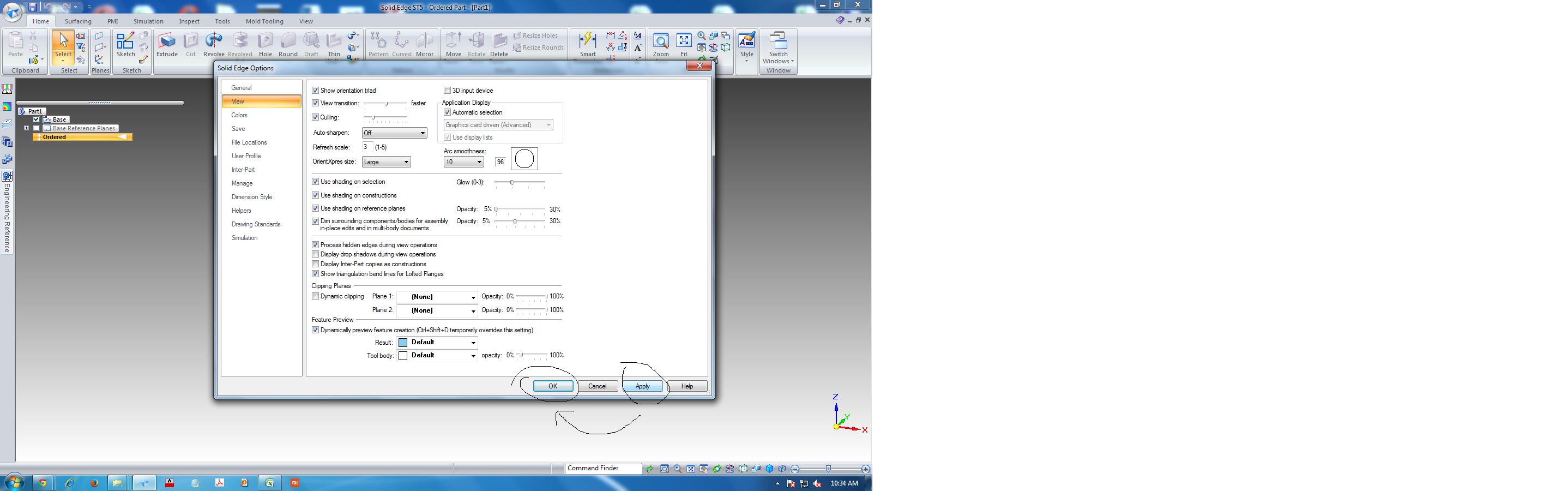1568x491 pixels.
Task: Select the Extrude tool in ribbon
Action: [x=167, y=45]
